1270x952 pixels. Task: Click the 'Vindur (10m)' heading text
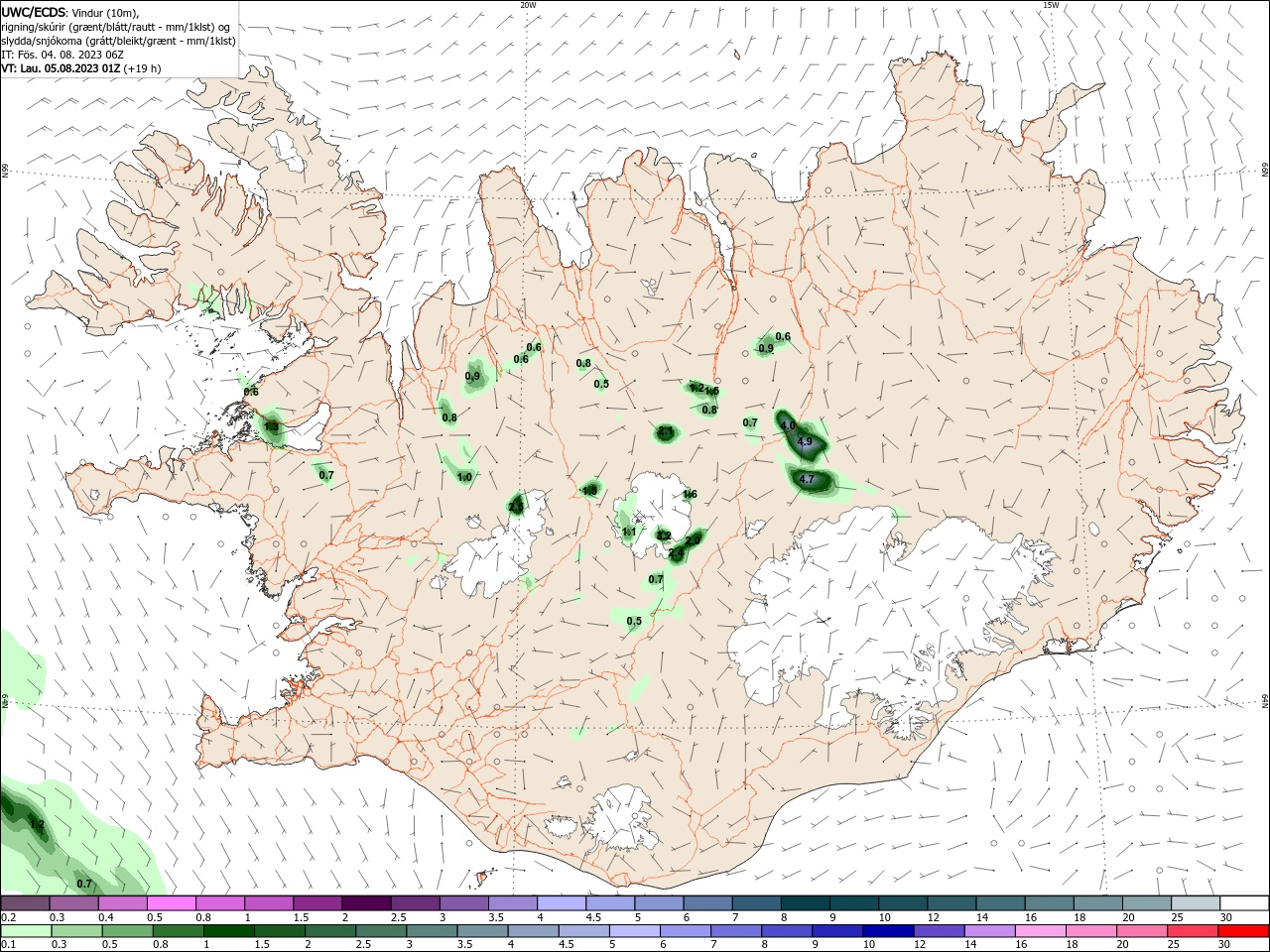point(106,13)
